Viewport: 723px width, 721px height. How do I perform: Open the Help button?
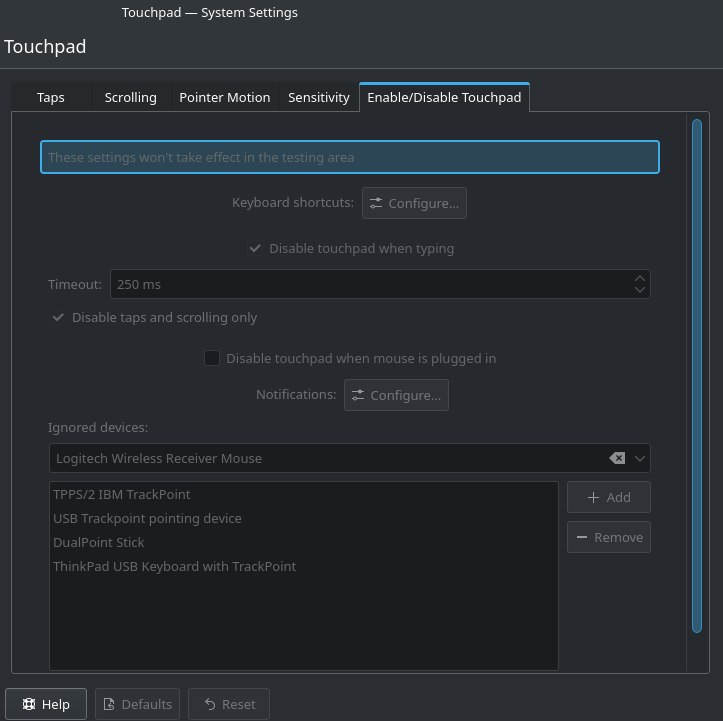pos(46,704)
